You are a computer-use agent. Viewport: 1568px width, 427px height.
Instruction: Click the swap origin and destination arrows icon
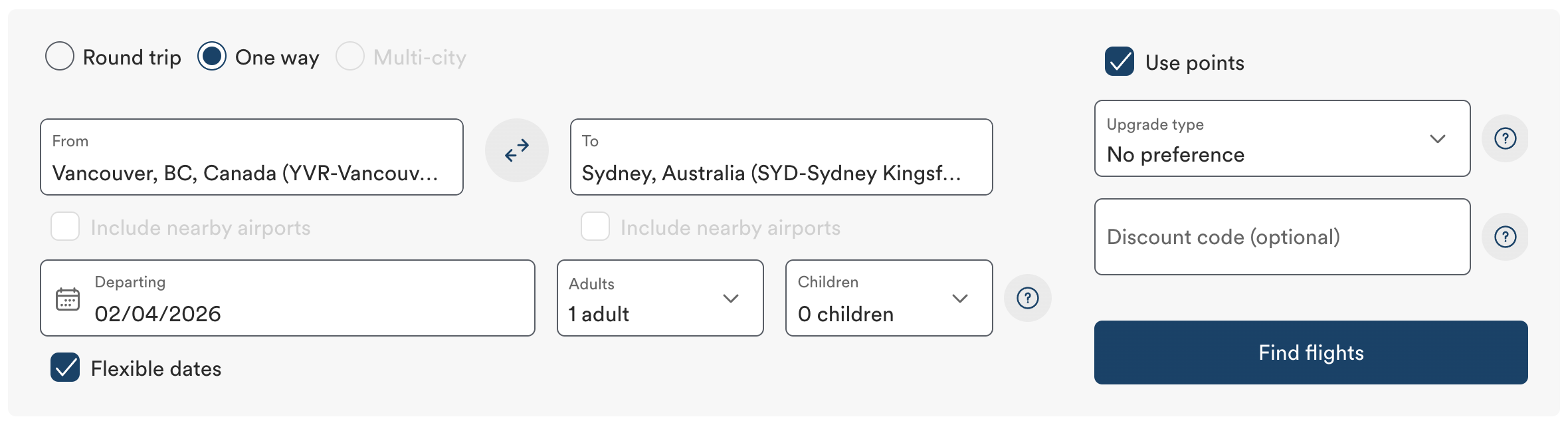click(x=517, y=150)
